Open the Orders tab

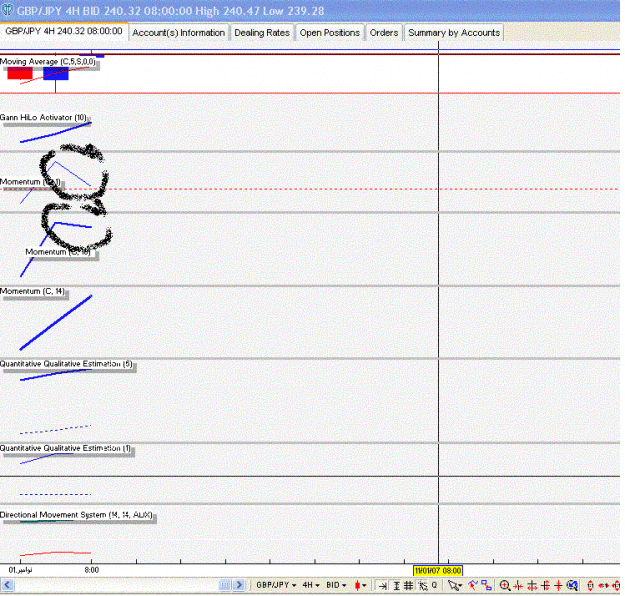point(384,33)
